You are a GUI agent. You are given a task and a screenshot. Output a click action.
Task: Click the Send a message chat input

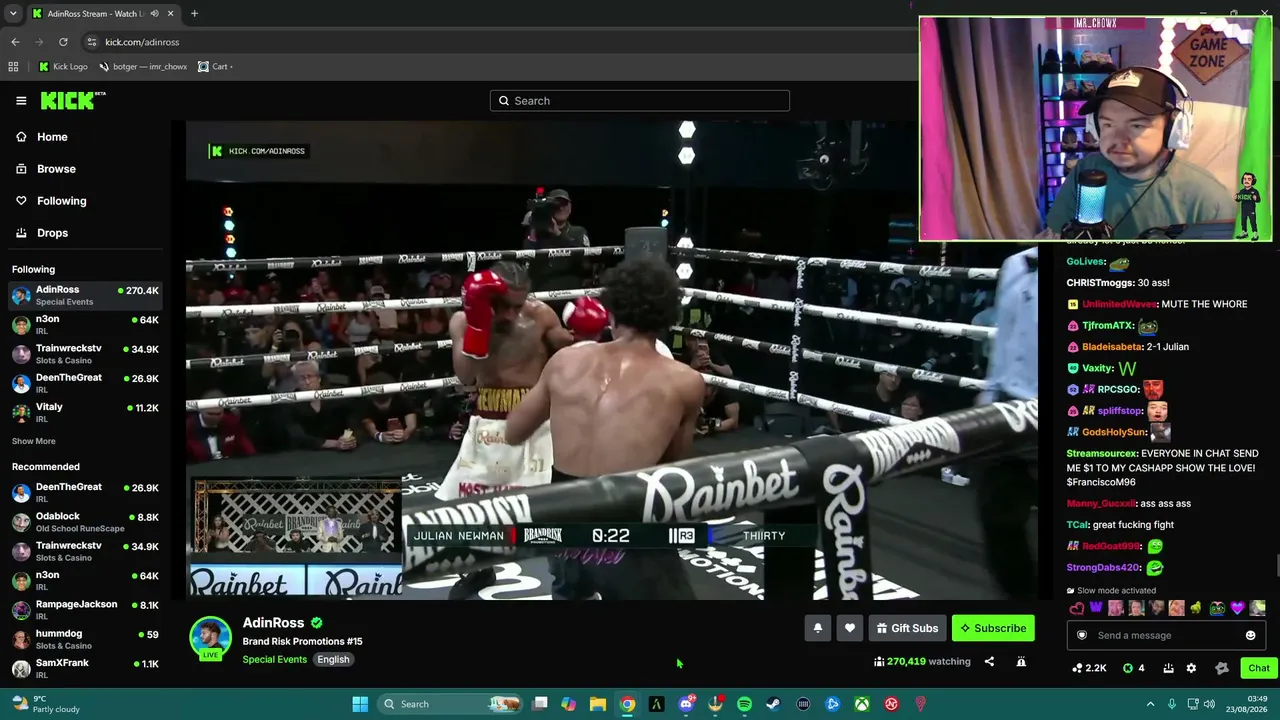click(x=1165, y=635)
